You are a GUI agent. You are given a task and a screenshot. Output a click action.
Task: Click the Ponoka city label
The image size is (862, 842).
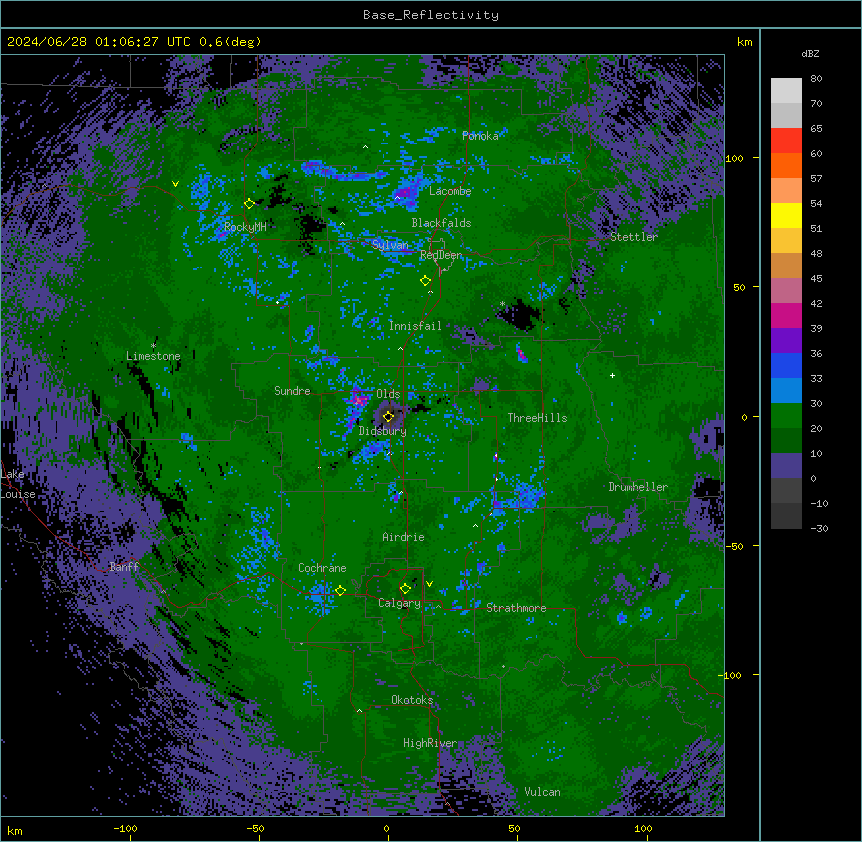point(480,136)
